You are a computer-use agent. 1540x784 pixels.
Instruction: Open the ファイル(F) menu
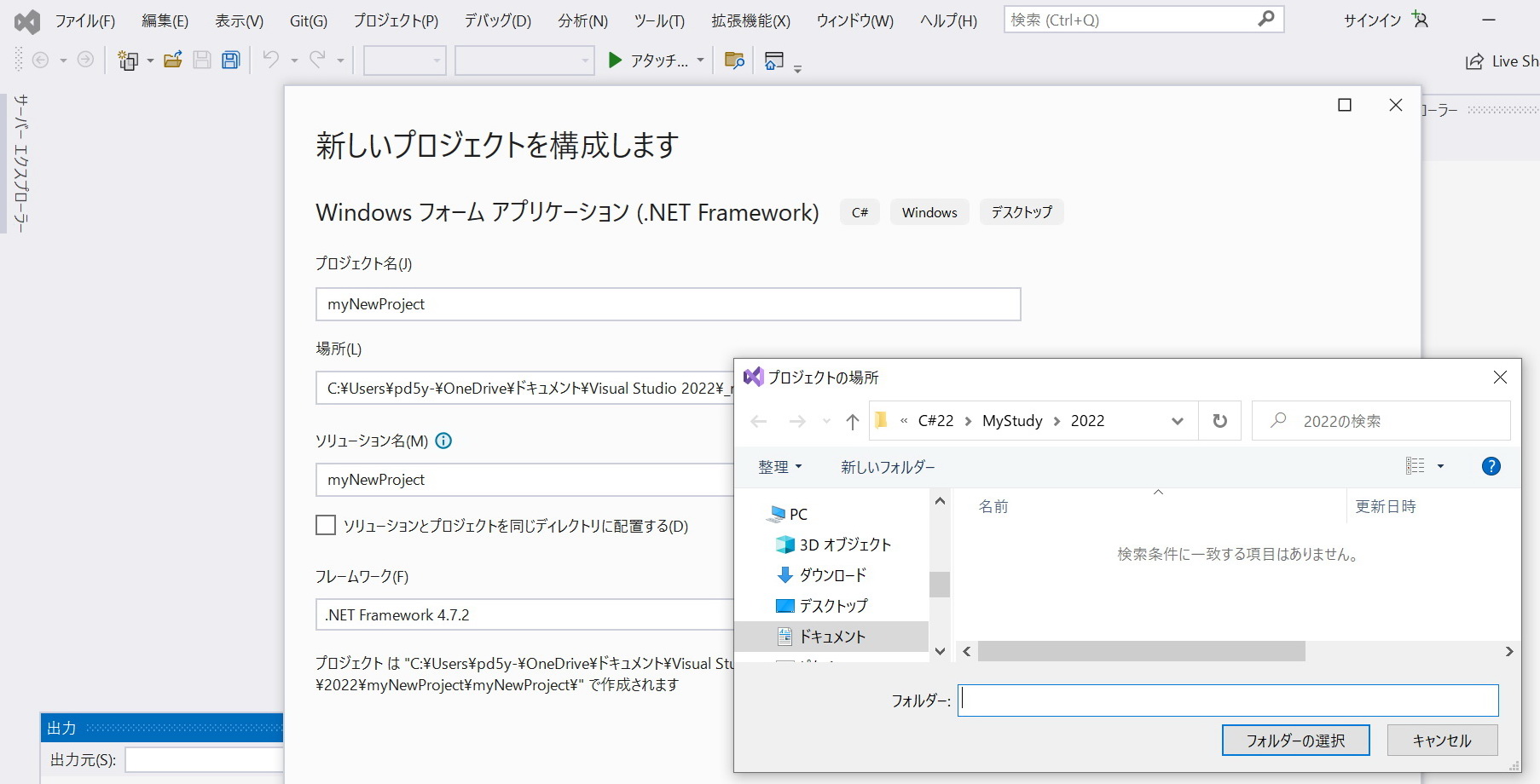[85, 20]
